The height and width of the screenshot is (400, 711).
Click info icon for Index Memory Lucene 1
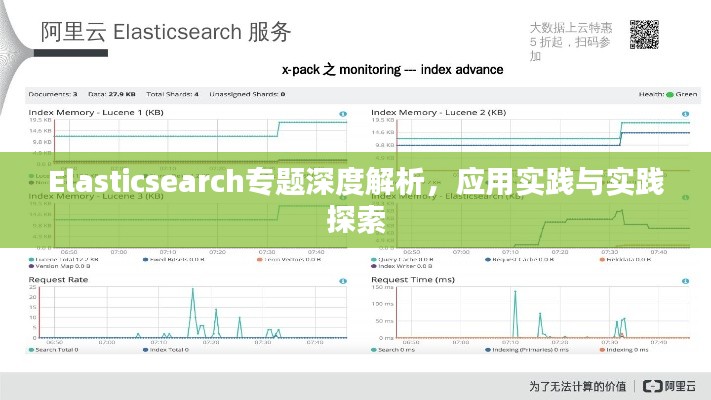tap(343, 114)
